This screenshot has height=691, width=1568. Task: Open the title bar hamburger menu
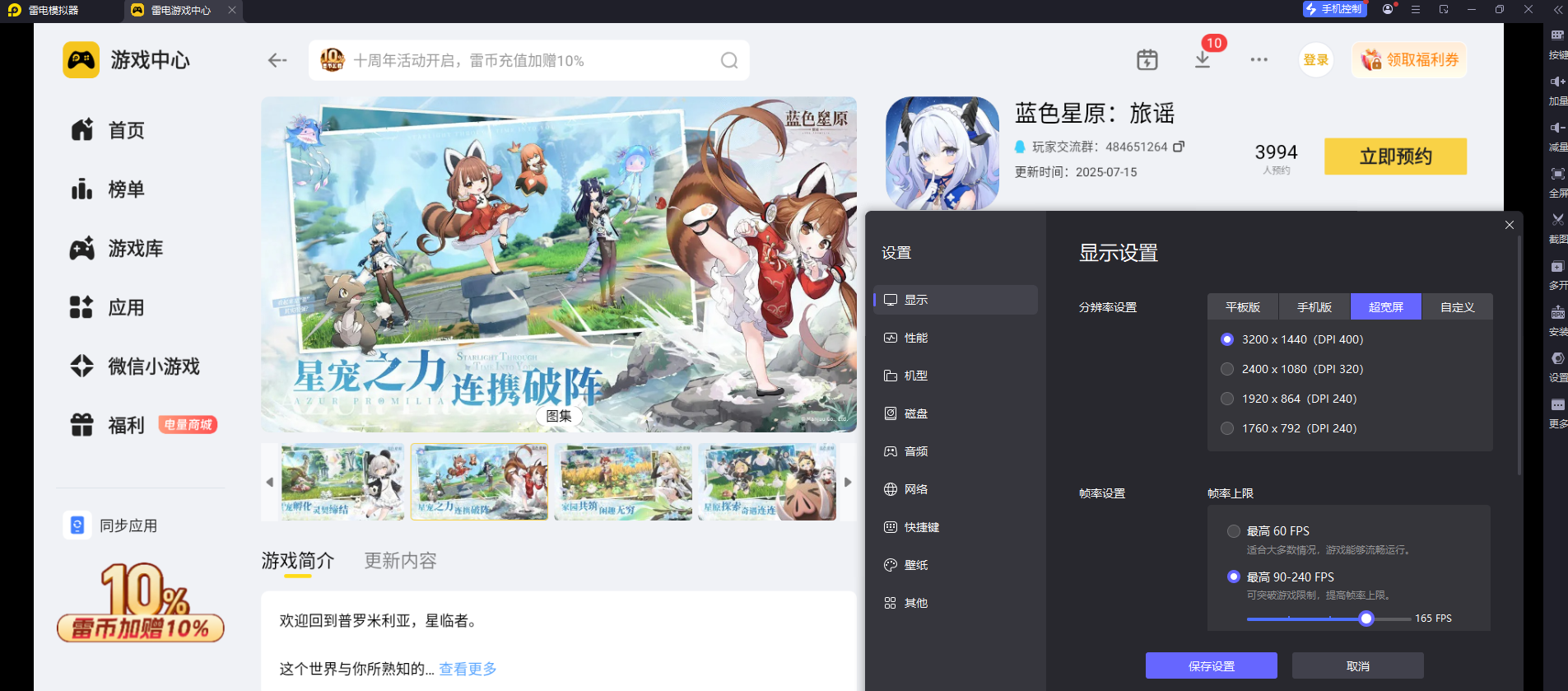coord(1416,9)
